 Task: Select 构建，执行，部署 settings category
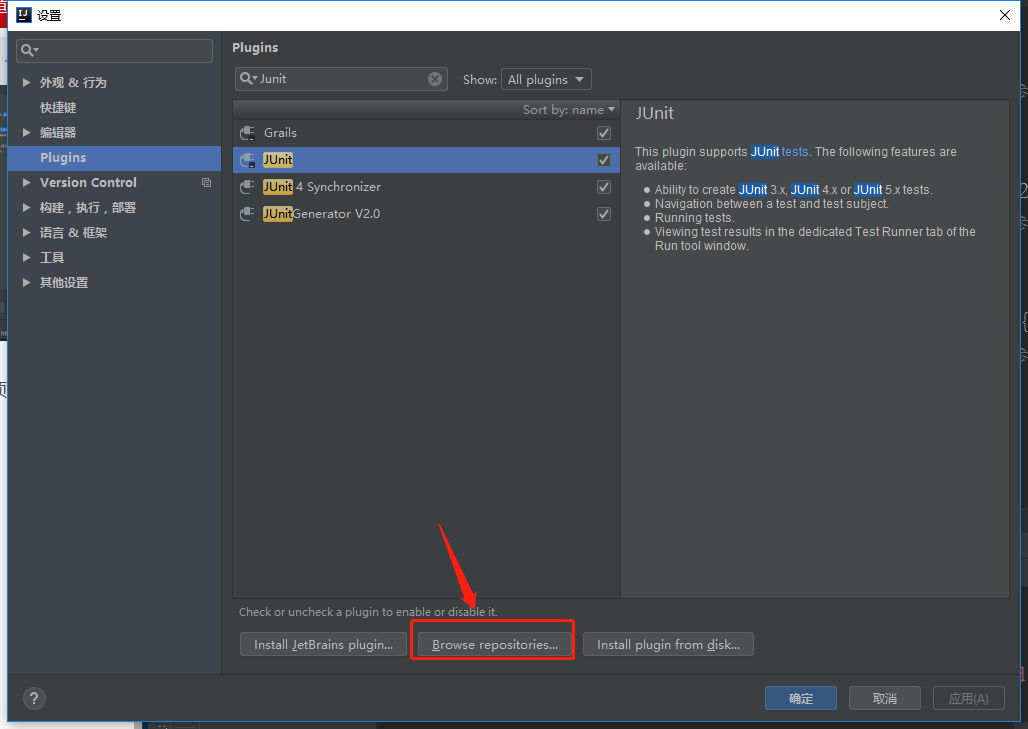[87, 208]
